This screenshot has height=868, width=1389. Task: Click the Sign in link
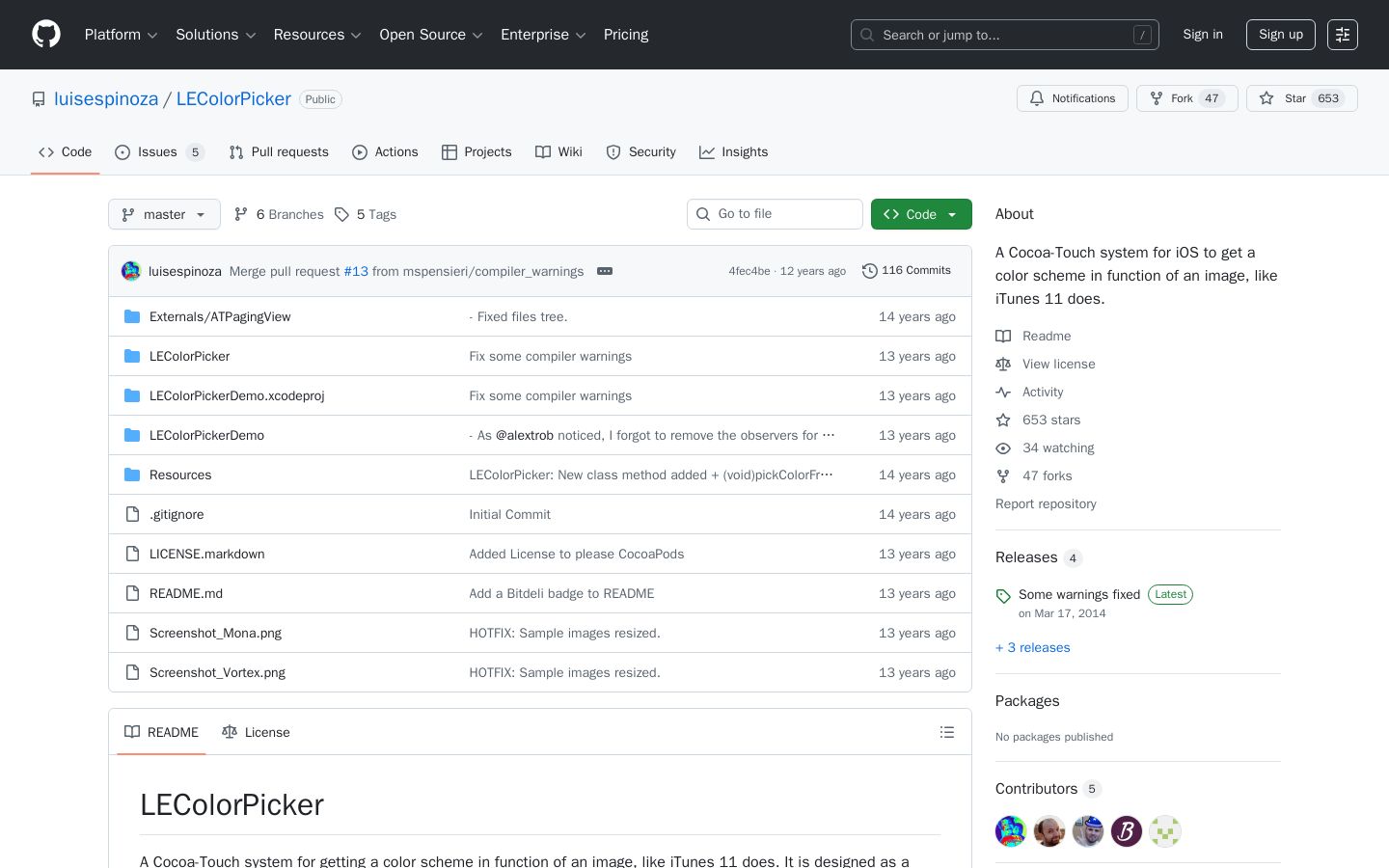coord(1203,35)
